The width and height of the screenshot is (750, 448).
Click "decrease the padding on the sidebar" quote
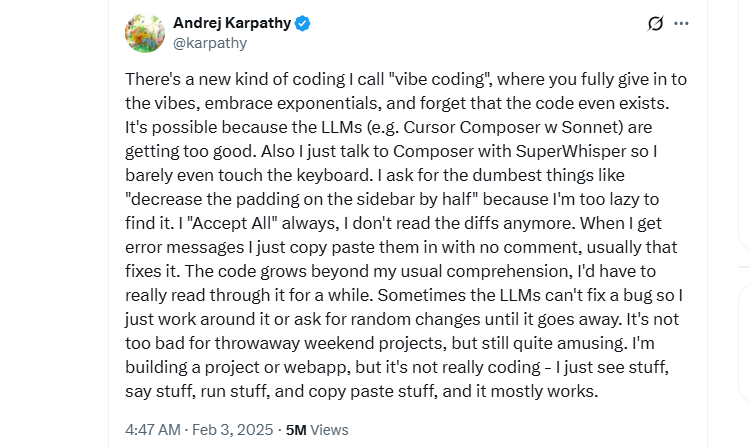[270, 199]
